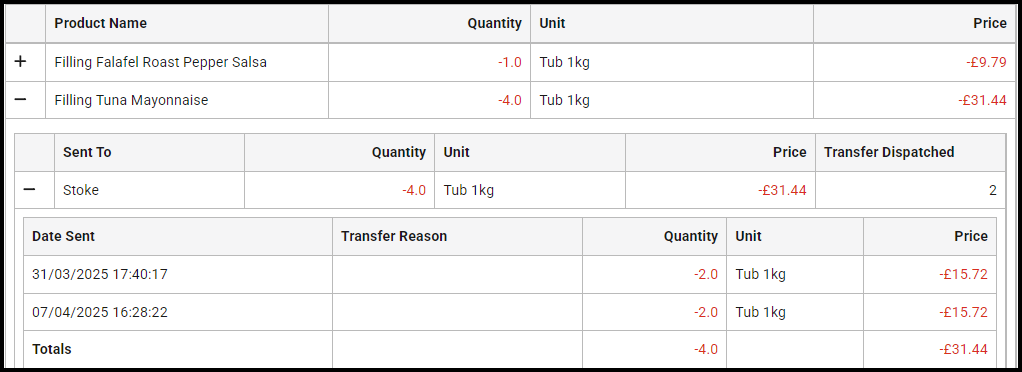The image size is (1022, 372).
Task: Click the top-level Quantity column header
Action: 495,23
